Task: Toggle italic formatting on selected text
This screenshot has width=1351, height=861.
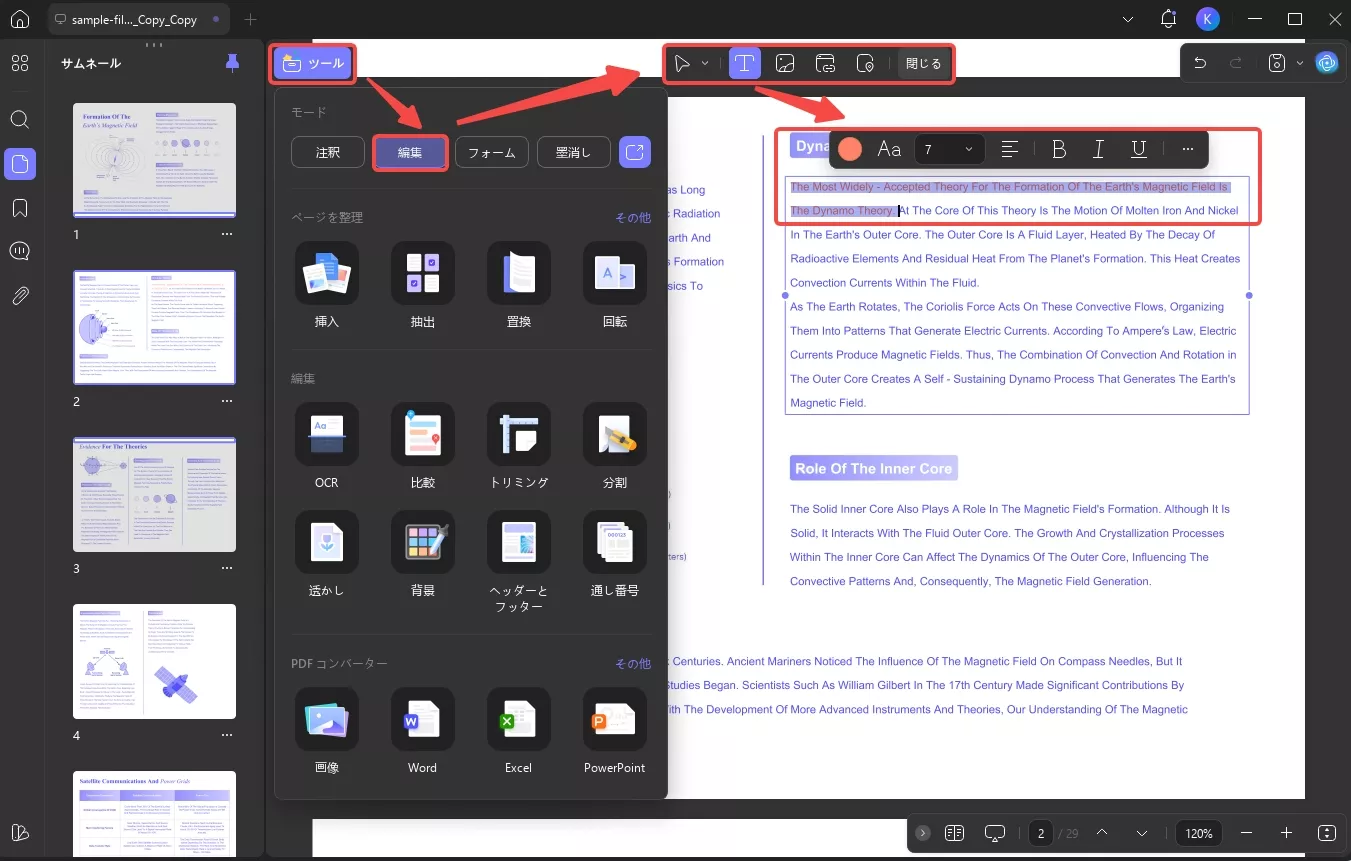Action: tap(1098, 148)
